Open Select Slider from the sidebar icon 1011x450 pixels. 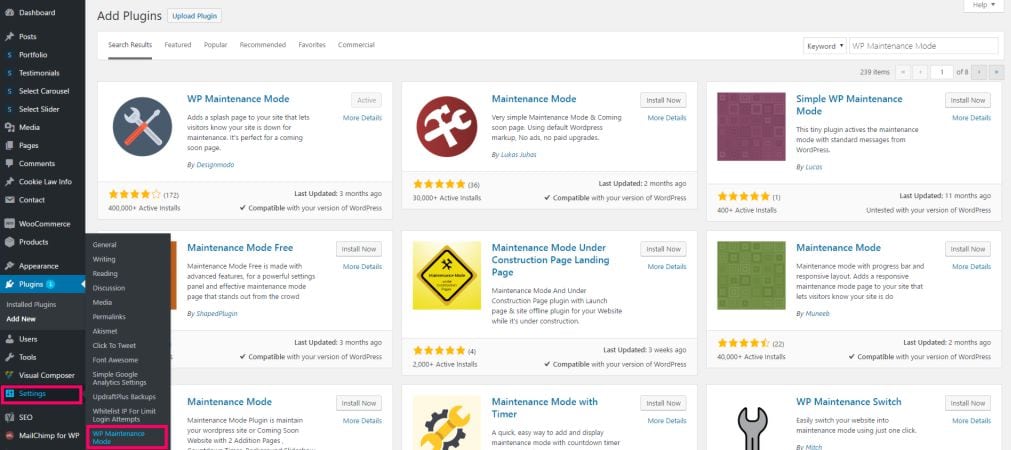click(9, 109)
